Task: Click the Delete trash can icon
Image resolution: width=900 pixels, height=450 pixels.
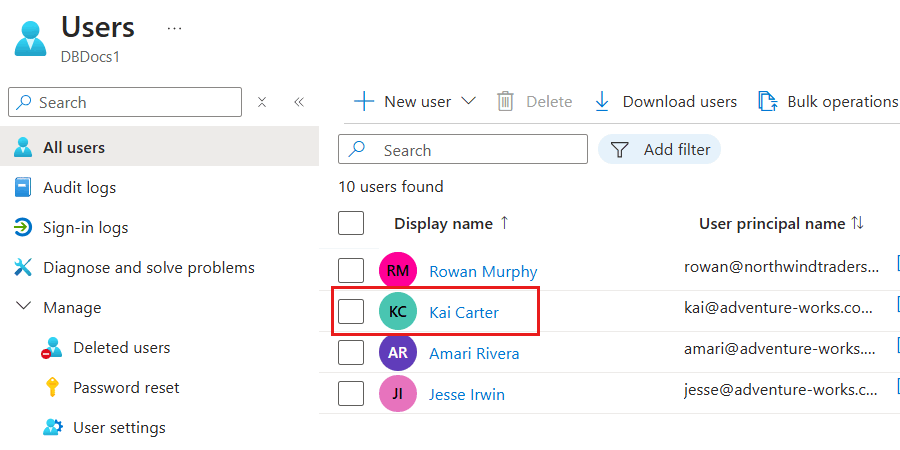Action: coord(506,101)
